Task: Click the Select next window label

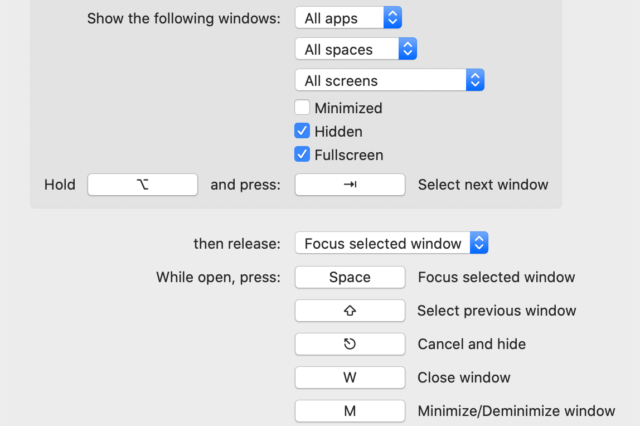Action: click(483, 185)
